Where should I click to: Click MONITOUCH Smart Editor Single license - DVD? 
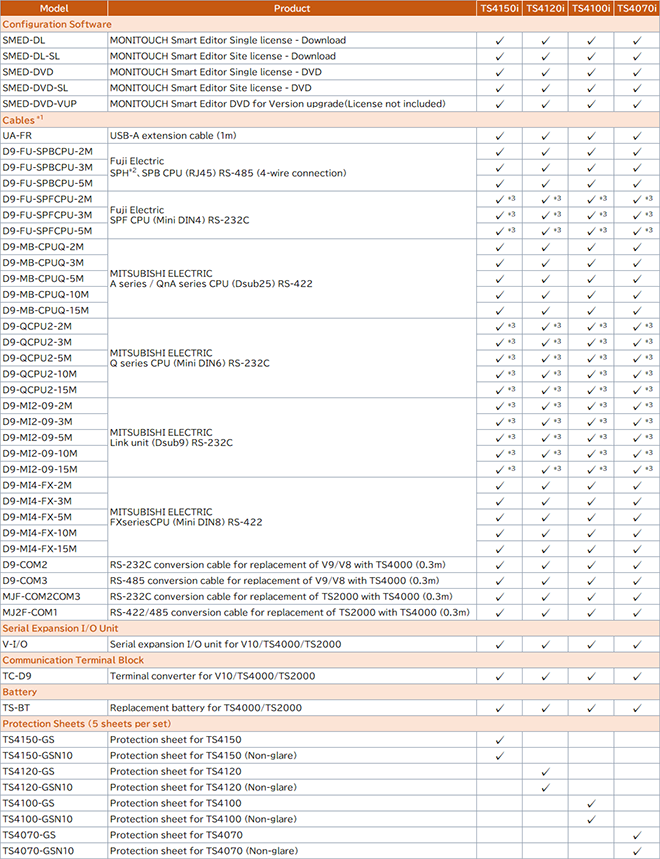[x=216, y=72]
